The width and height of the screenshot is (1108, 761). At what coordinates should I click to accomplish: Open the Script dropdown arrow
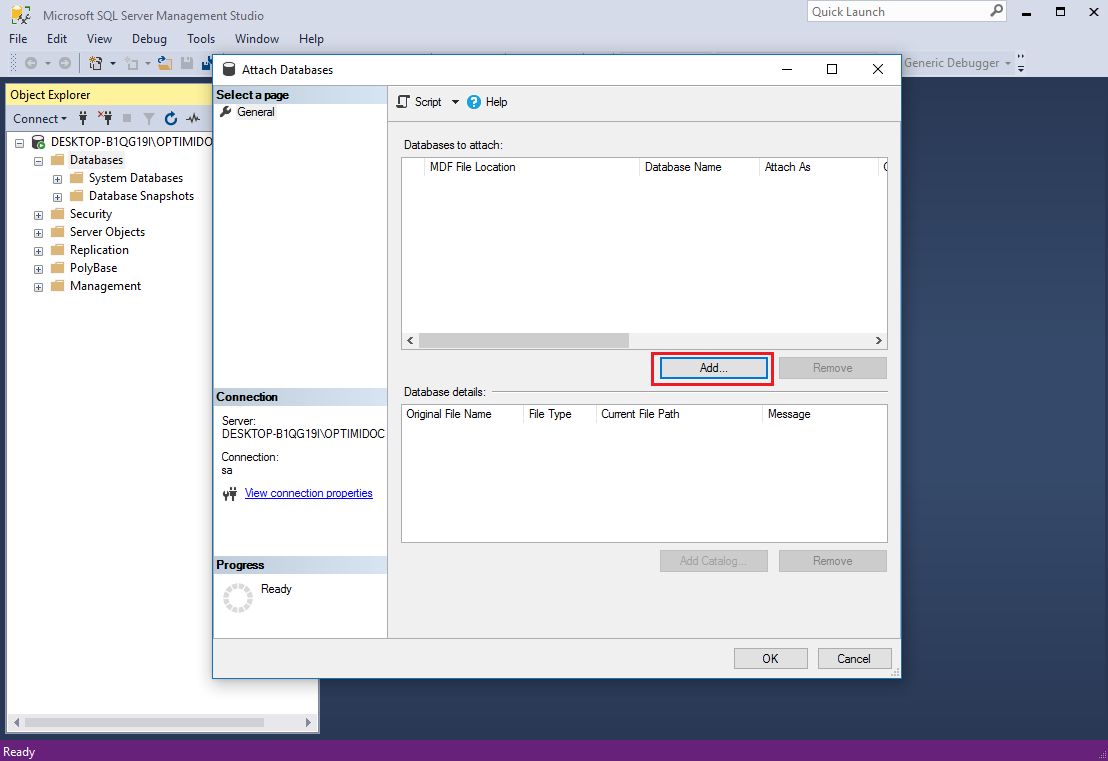[x=455, y=102]
